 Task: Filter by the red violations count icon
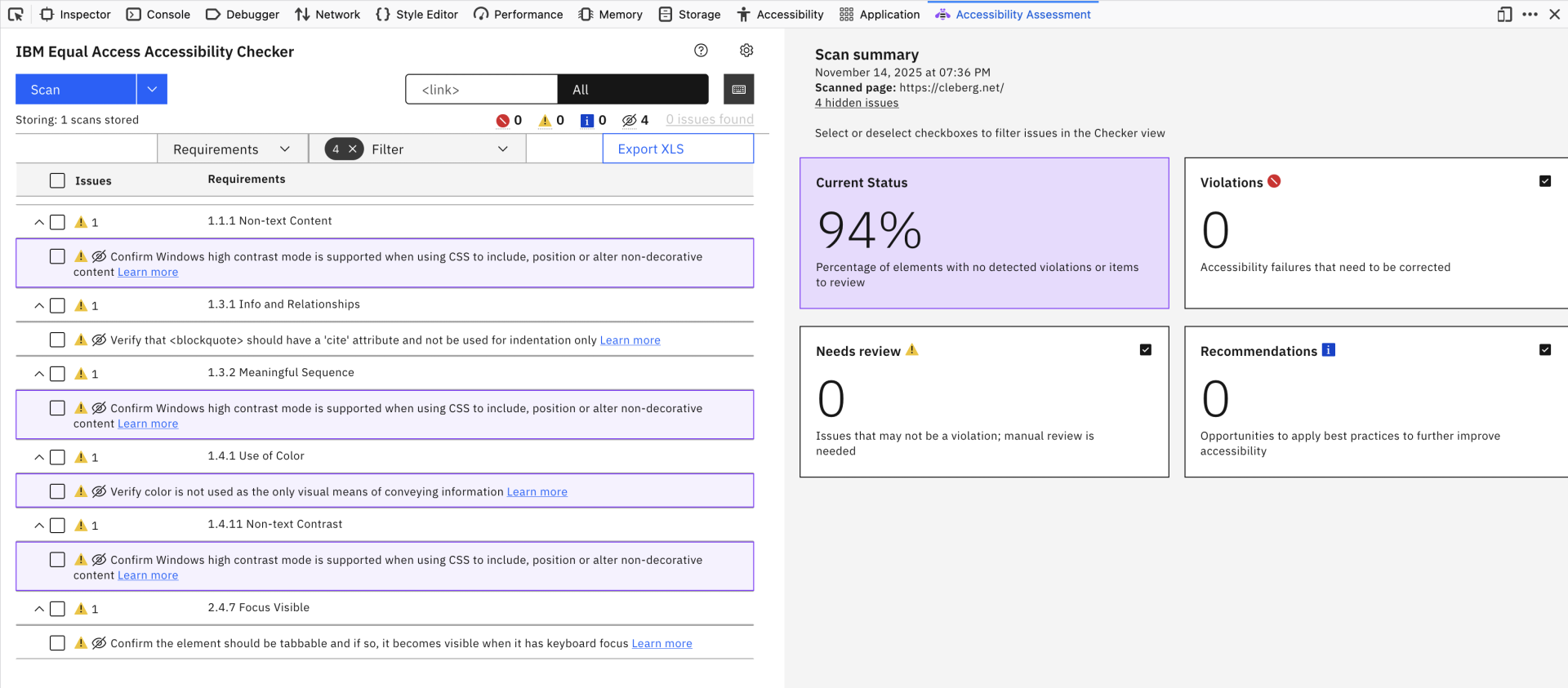pyautogui.click(x=503, y=121)
